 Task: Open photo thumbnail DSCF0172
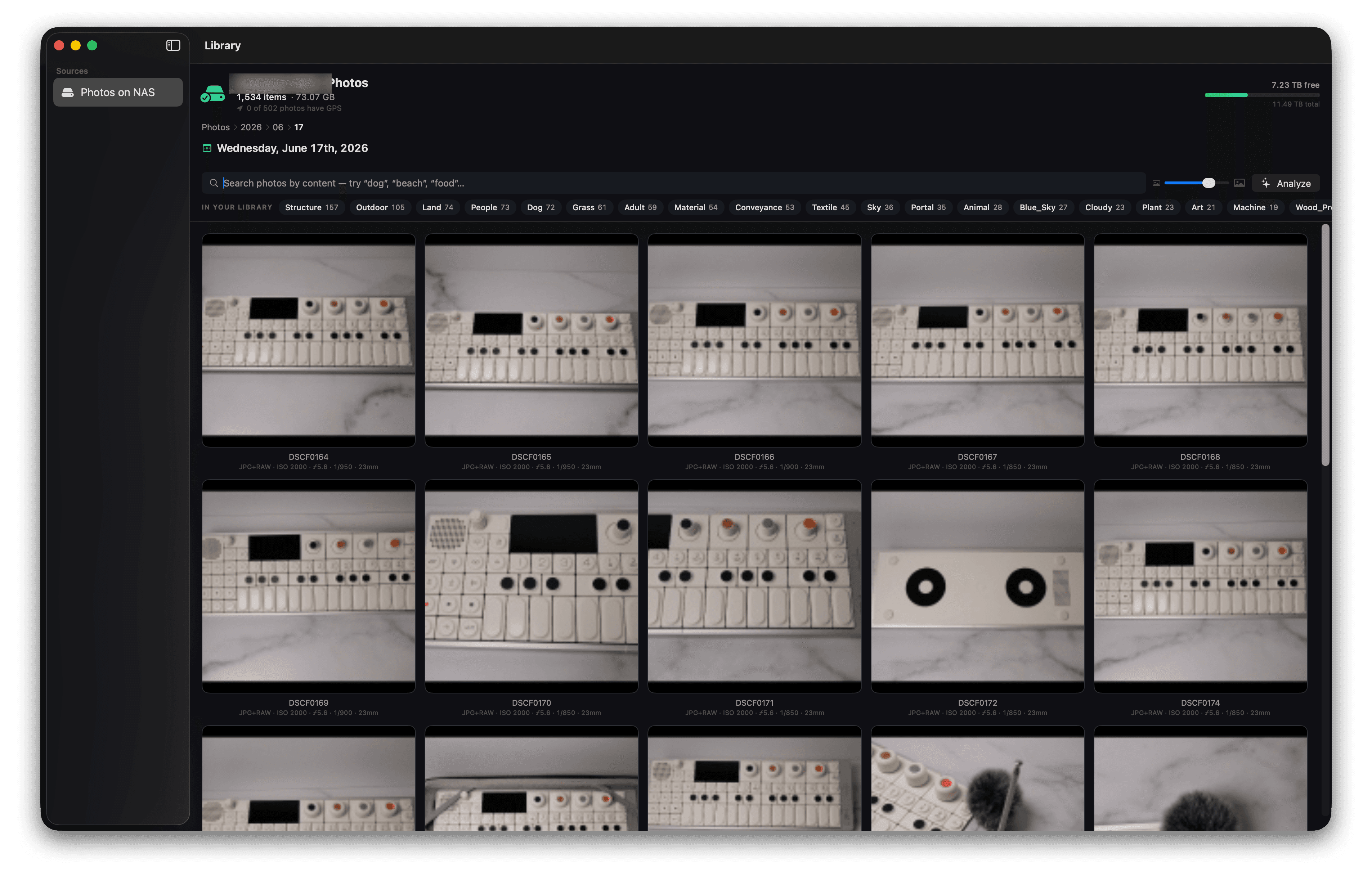[977, 586]
